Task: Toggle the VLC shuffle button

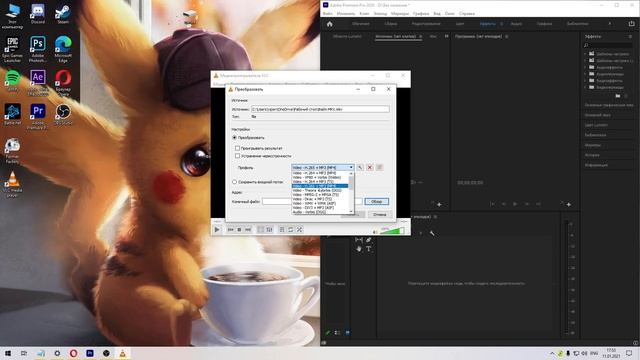Action: tap(299, 230)
